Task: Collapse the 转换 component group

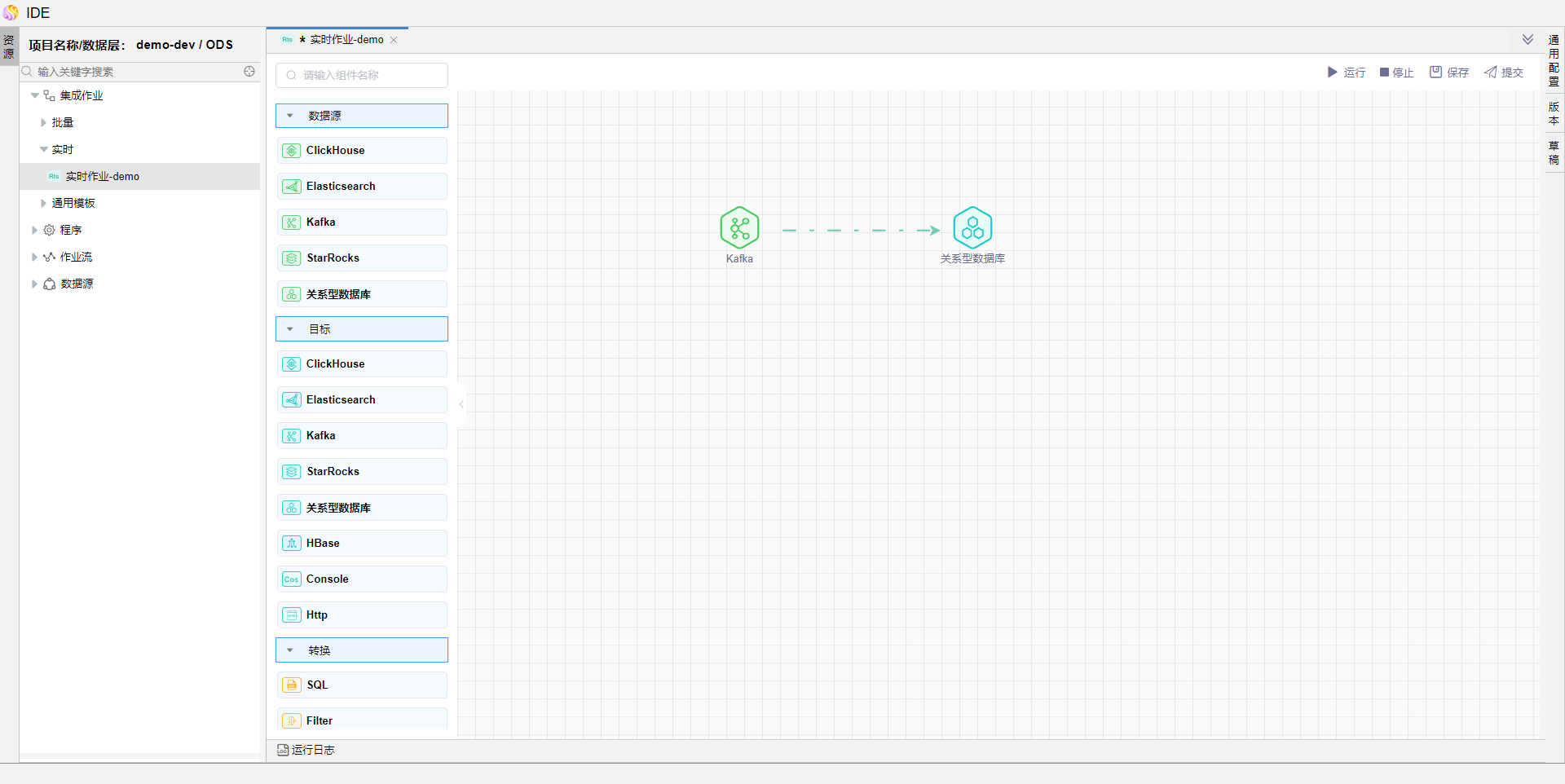Action: tap(290, 650)
